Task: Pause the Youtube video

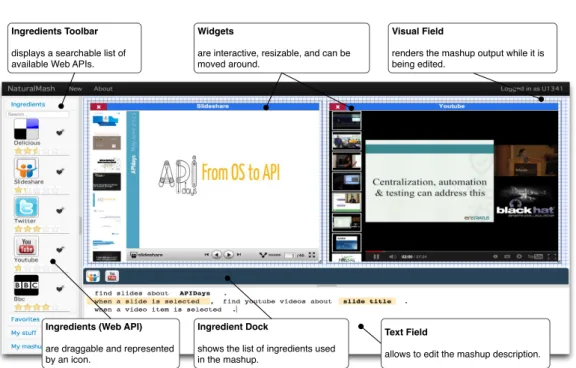Action: pos(376,256)
